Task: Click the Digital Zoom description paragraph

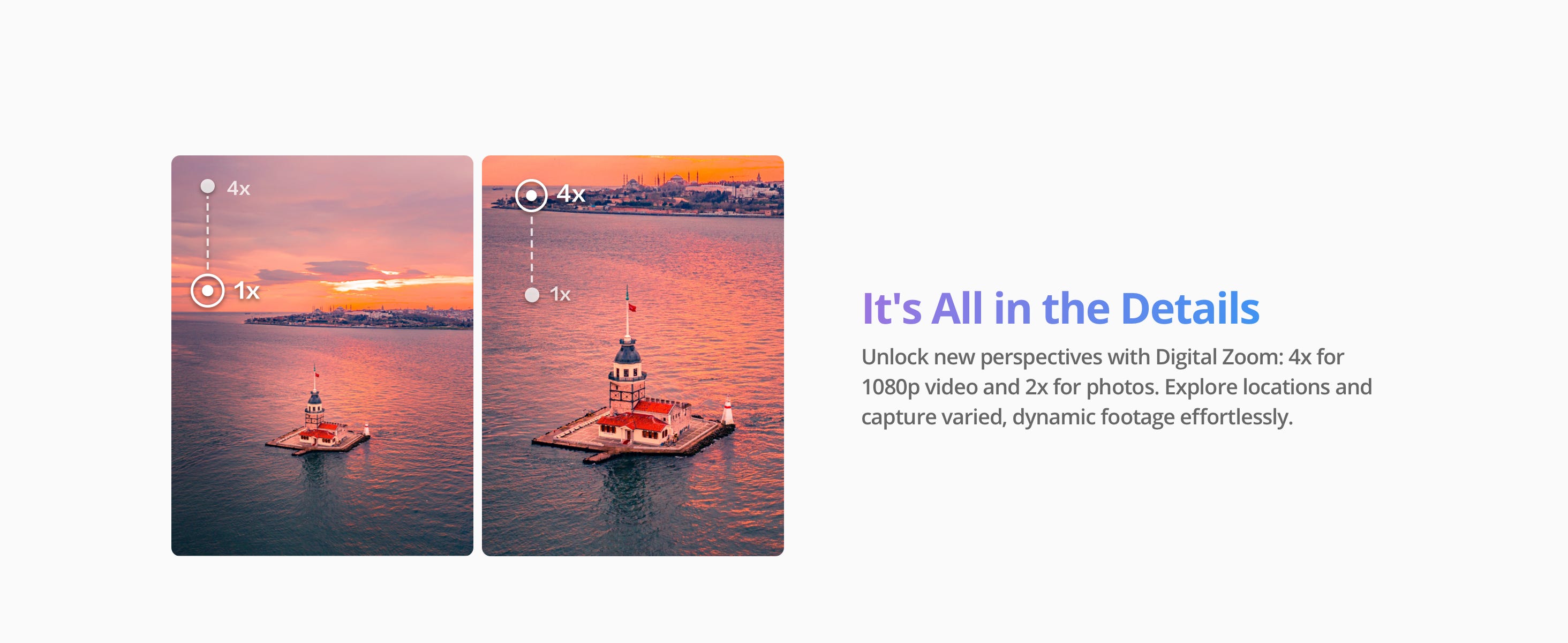Action: [1117, 387]
